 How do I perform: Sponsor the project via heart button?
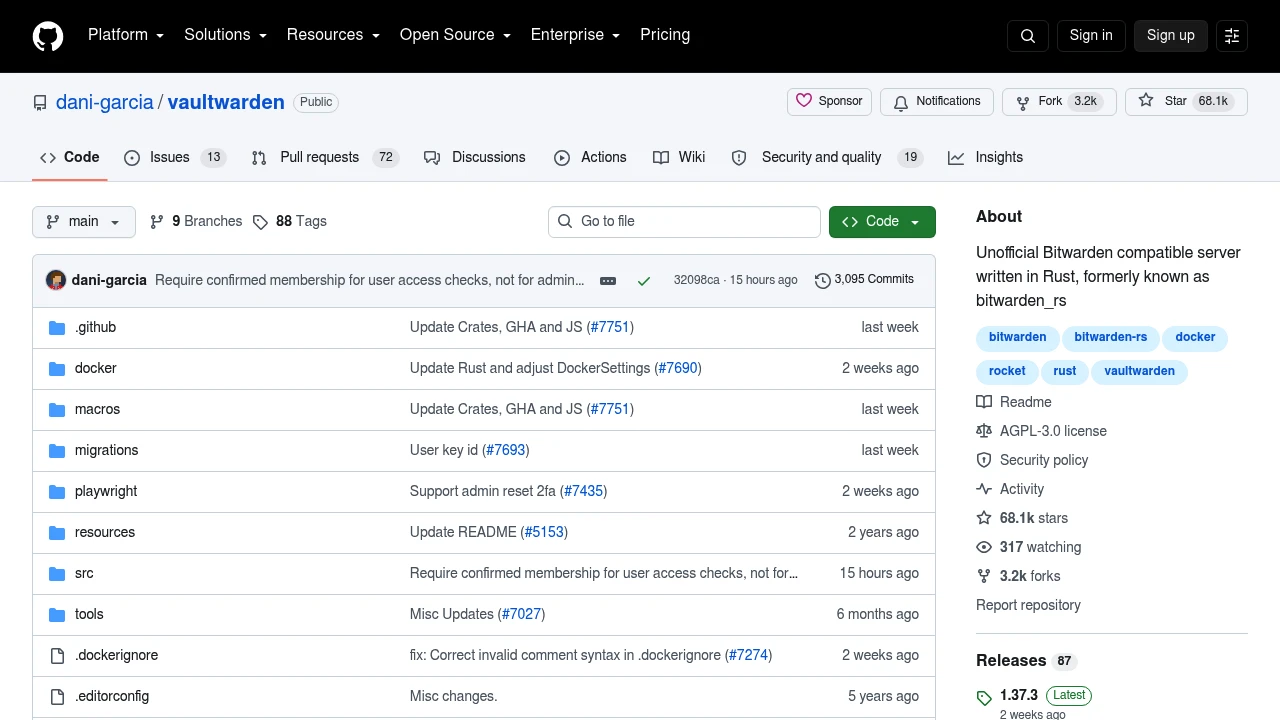(x=829, y=102)
